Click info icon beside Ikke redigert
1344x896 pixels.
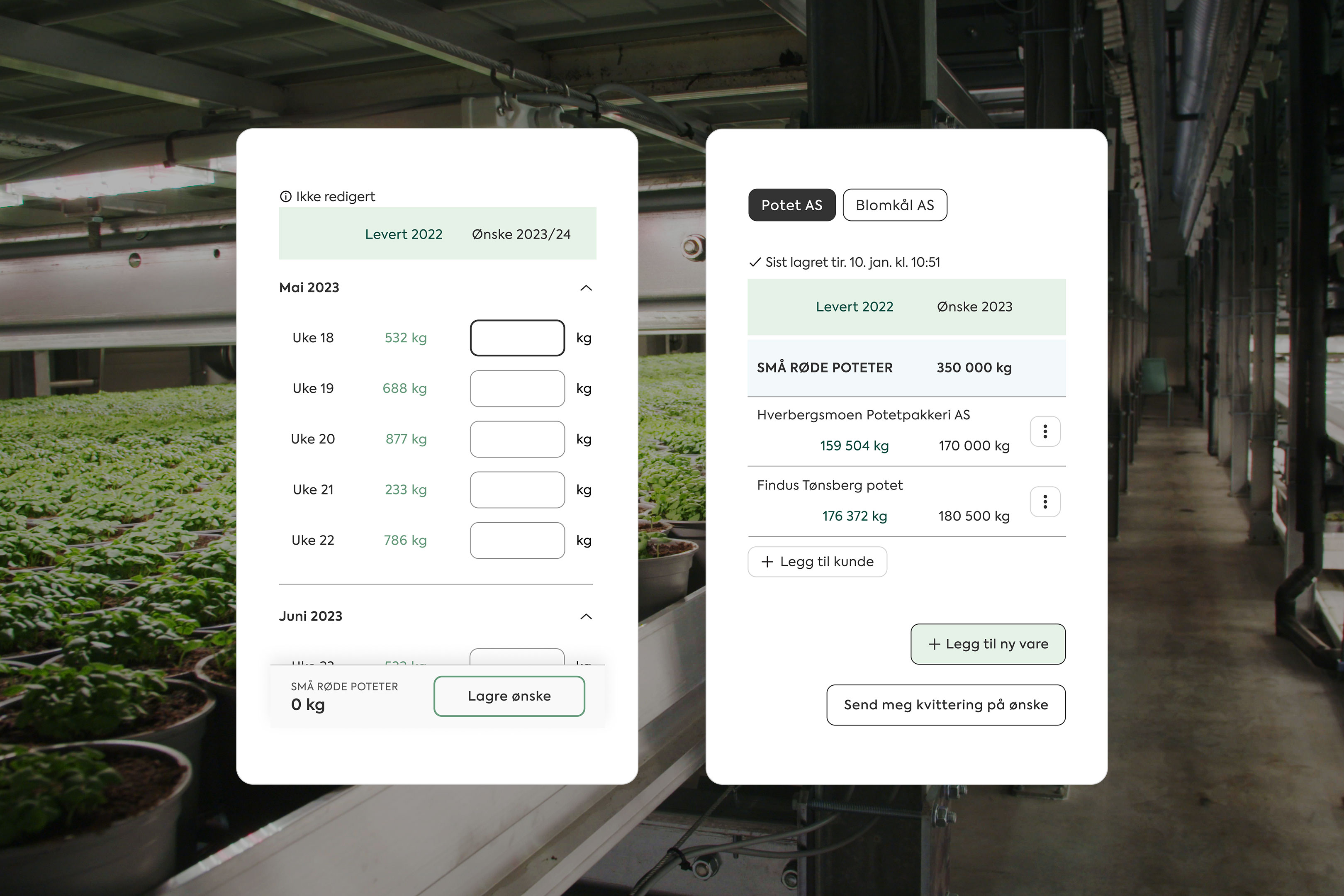pos(286,197)
